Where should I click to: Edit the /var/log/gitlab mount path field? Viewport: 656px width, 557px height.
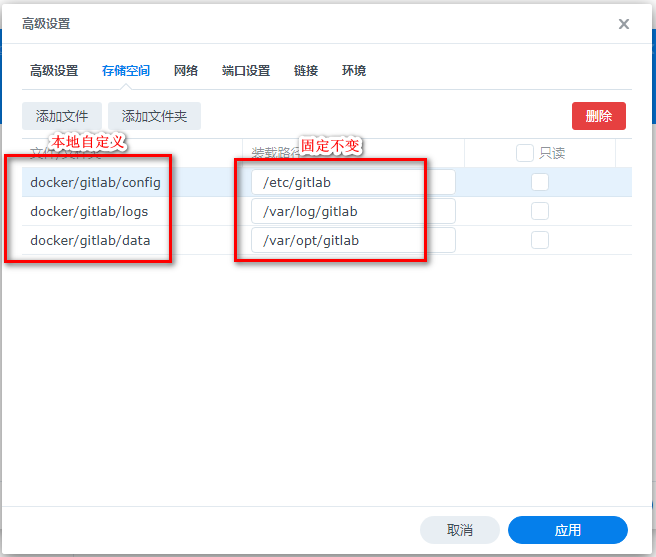pos(353,211)
